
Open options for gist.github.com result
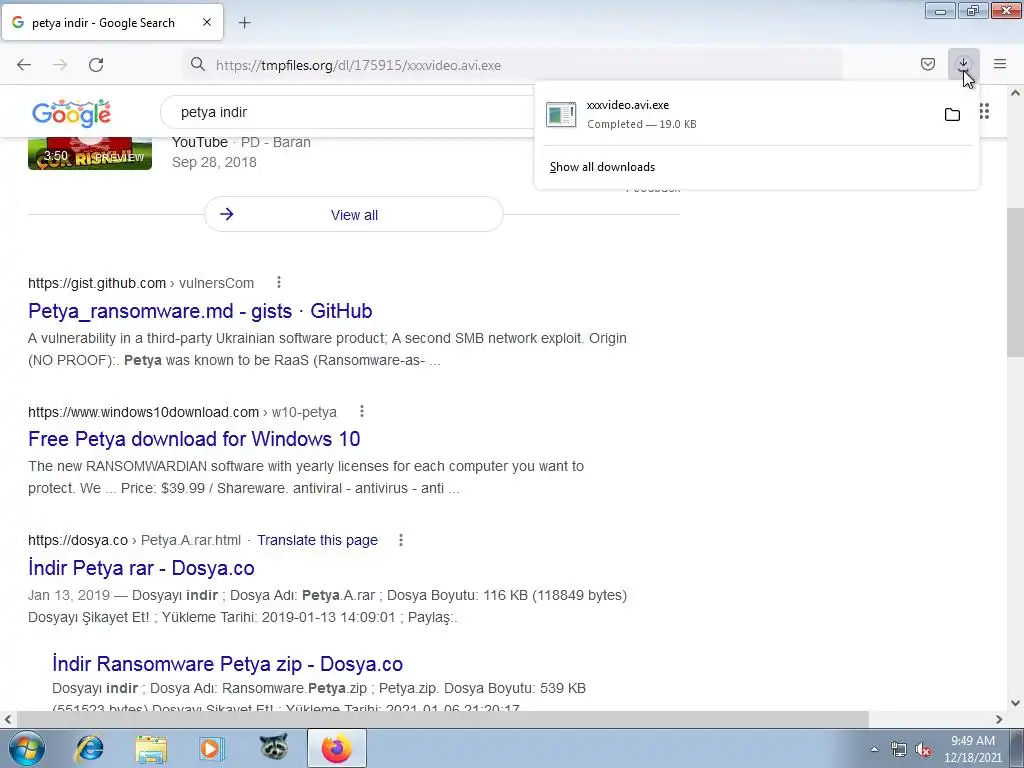(279, 282)
